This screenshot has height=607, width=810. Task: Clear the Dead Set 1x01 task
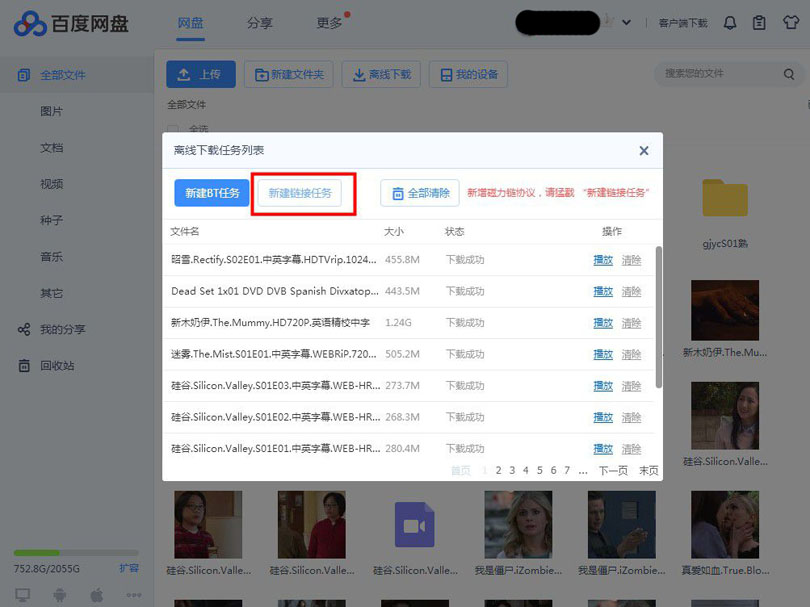631,291
